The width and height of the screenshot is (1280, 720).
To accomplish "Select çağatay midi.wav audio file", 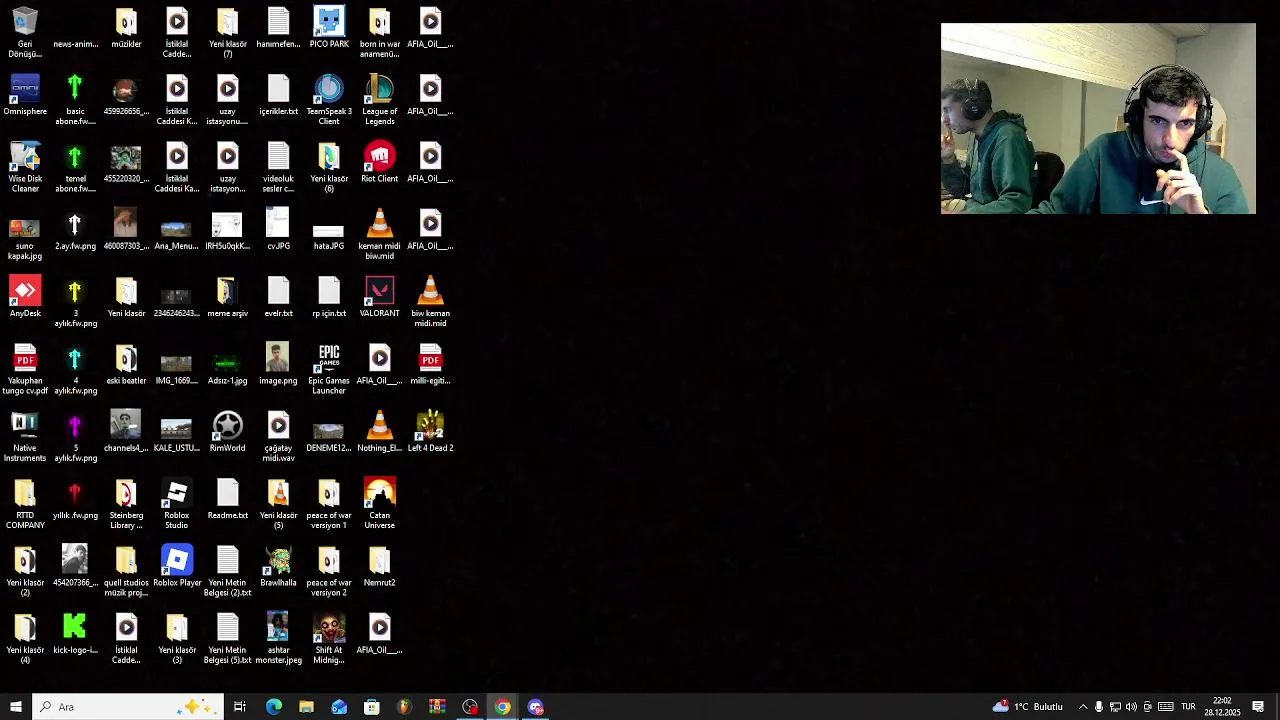I will point(278,436).
